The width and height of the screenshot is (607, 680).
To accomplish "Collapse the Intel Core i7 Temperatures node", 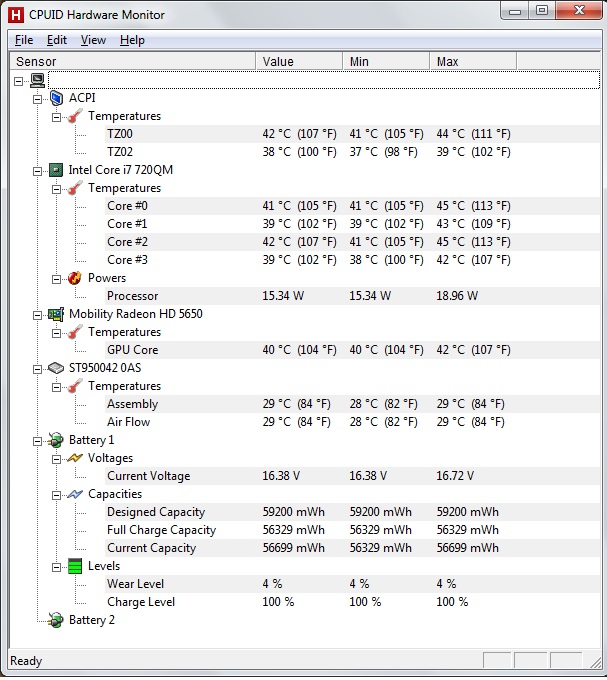I will coord(56,189).
